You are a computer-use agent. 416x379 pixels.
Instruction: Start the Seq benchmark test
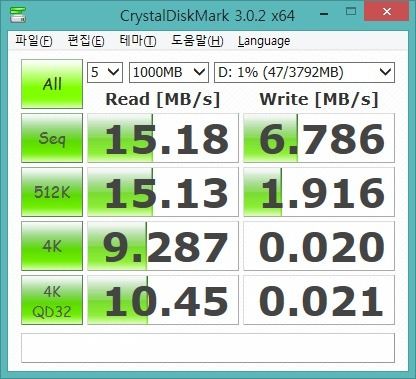[52, 138]
